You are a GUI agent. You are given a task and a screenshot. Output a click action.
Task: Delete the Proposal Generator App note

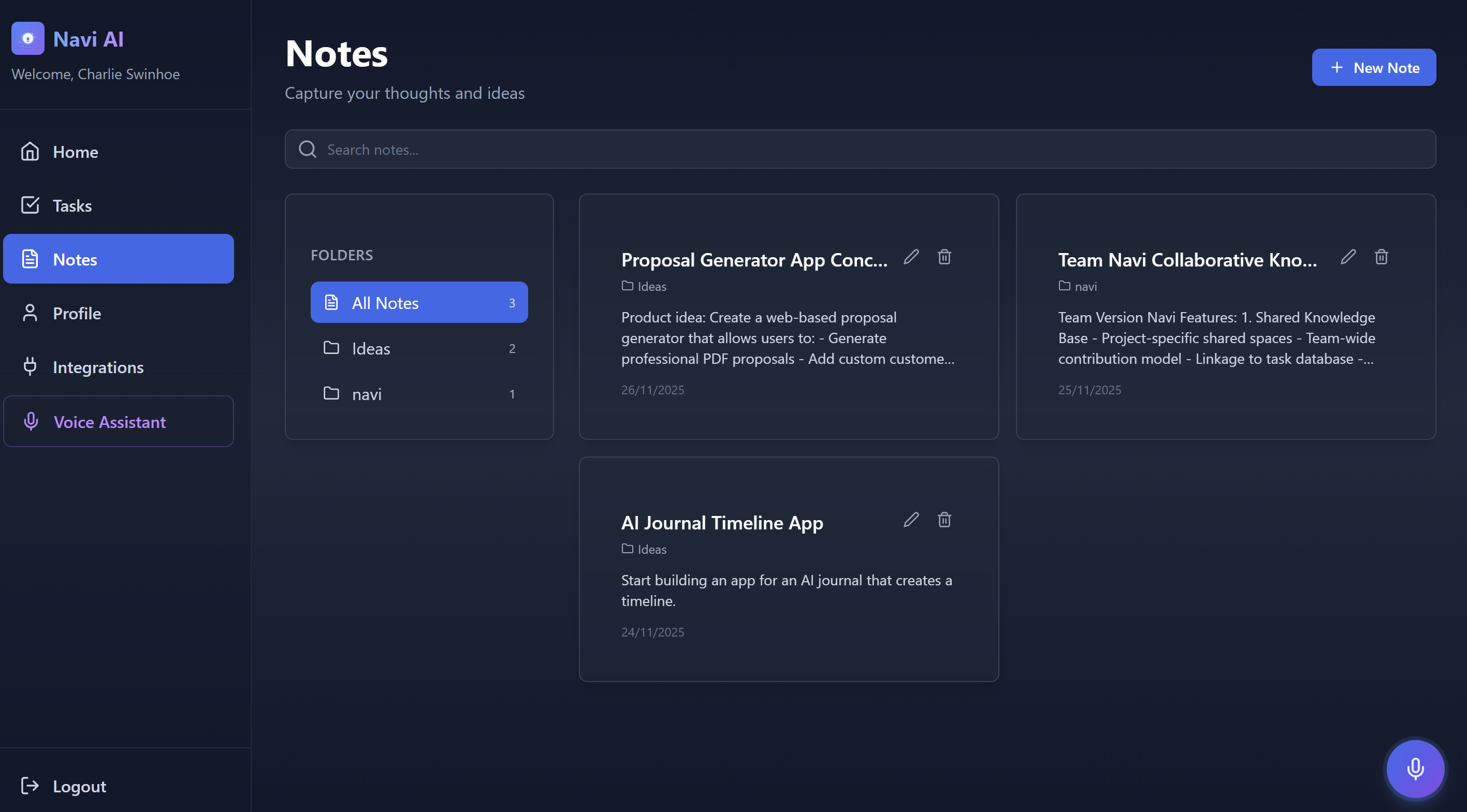pos(944,257)
